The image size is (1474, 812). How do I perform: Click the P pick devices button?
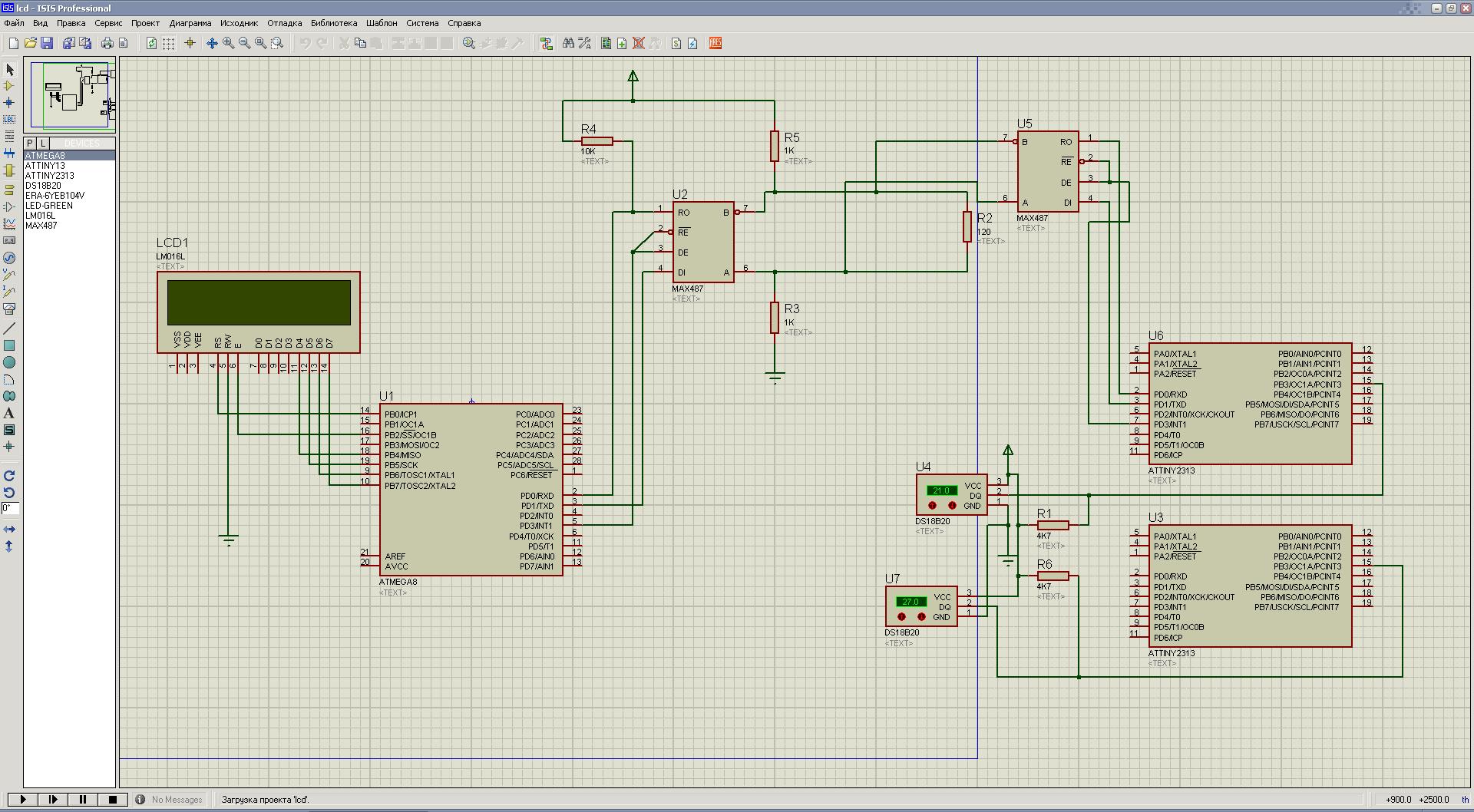30,144
